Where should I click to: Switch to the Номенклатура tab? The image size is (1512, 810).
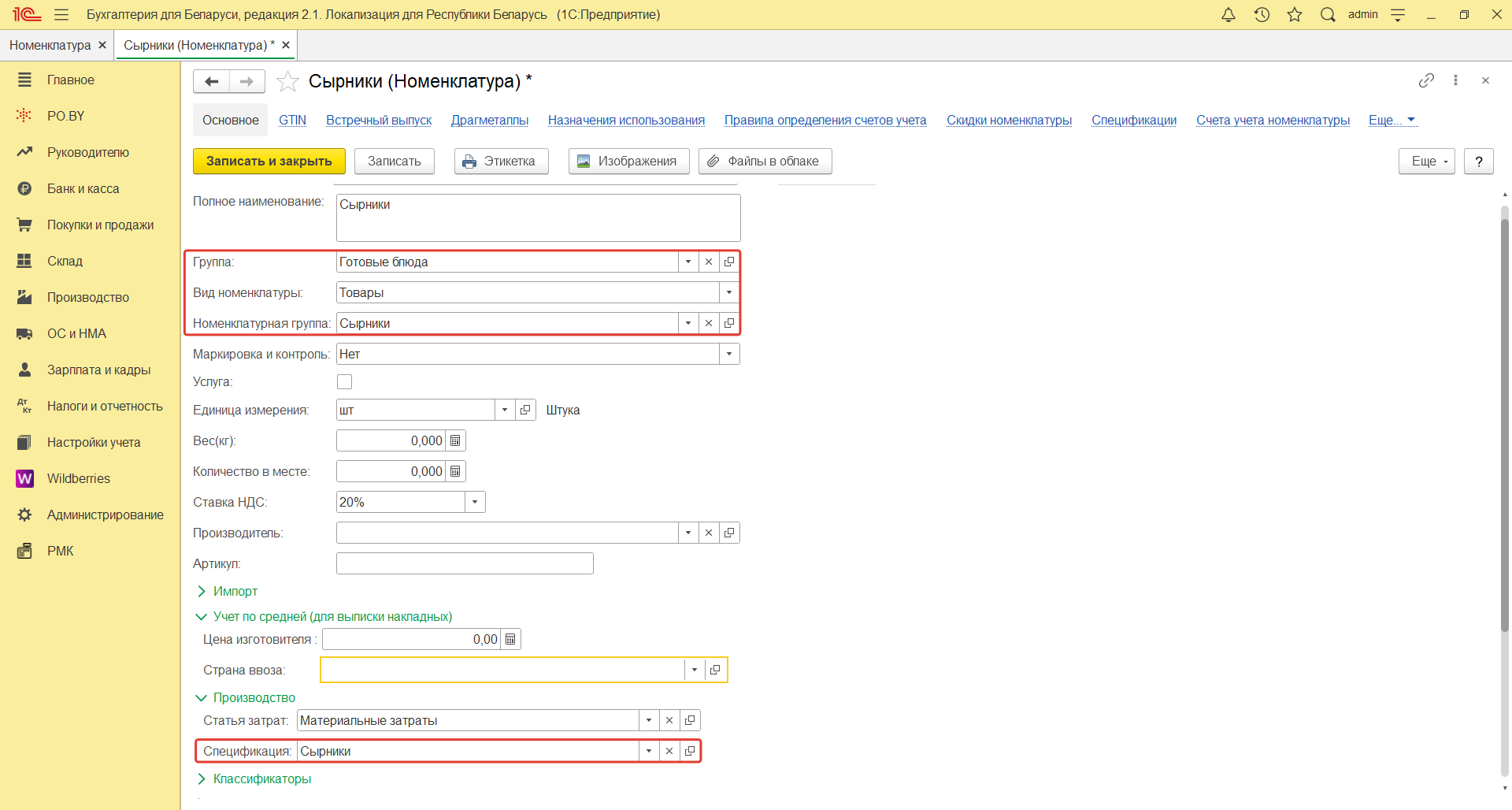(x=50, y=46)
